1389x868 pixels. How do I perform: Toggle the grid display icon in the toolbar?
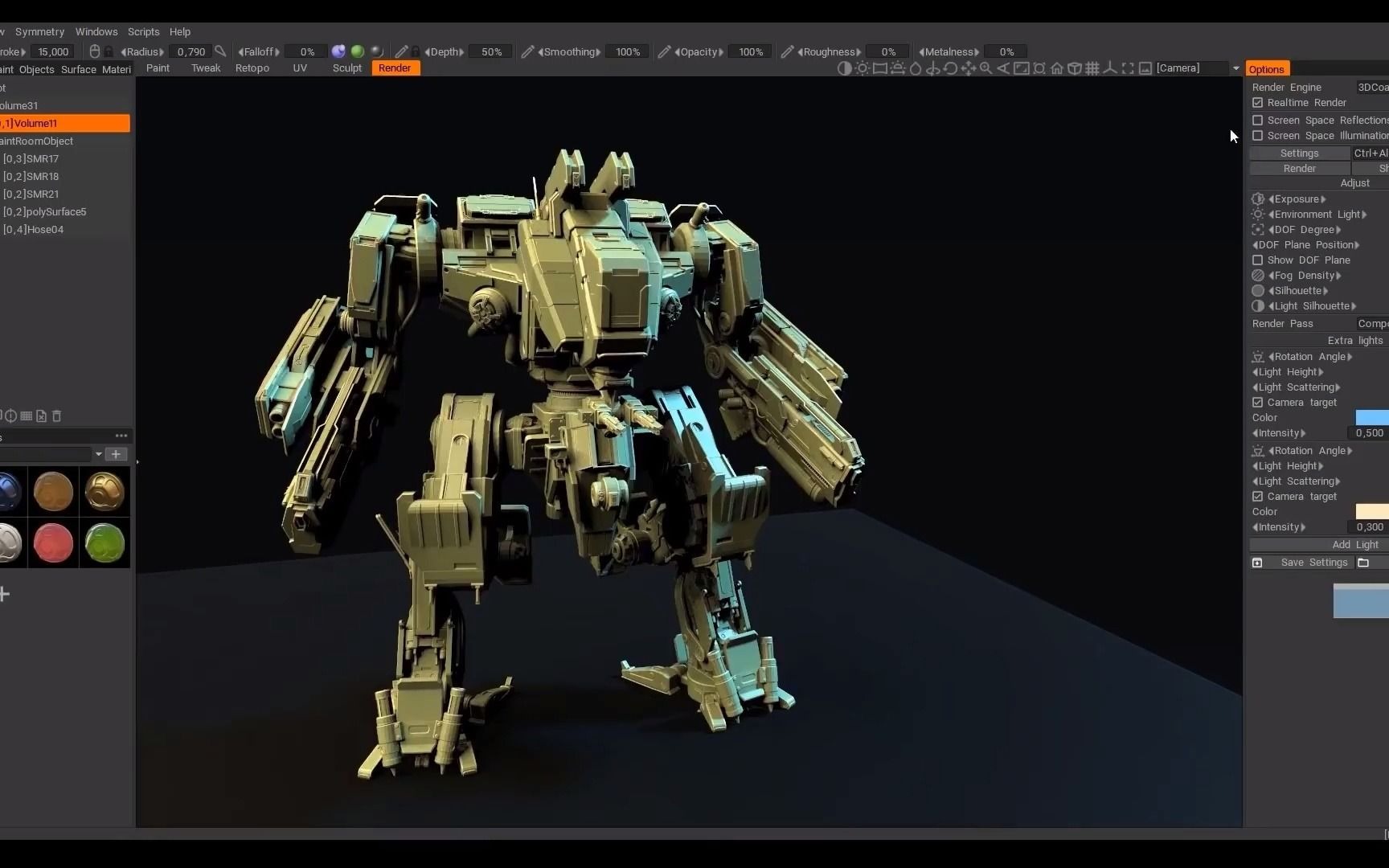click(1093, 68)
